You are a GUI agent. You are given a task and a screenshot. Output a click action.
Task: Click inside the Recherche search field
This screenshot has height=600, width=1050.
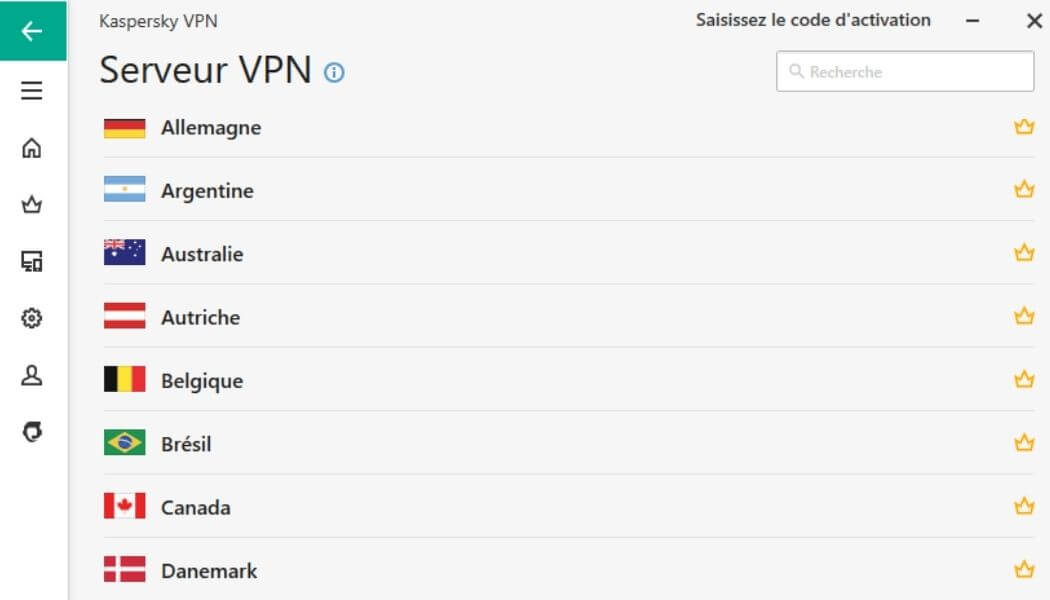pos(904,71)
